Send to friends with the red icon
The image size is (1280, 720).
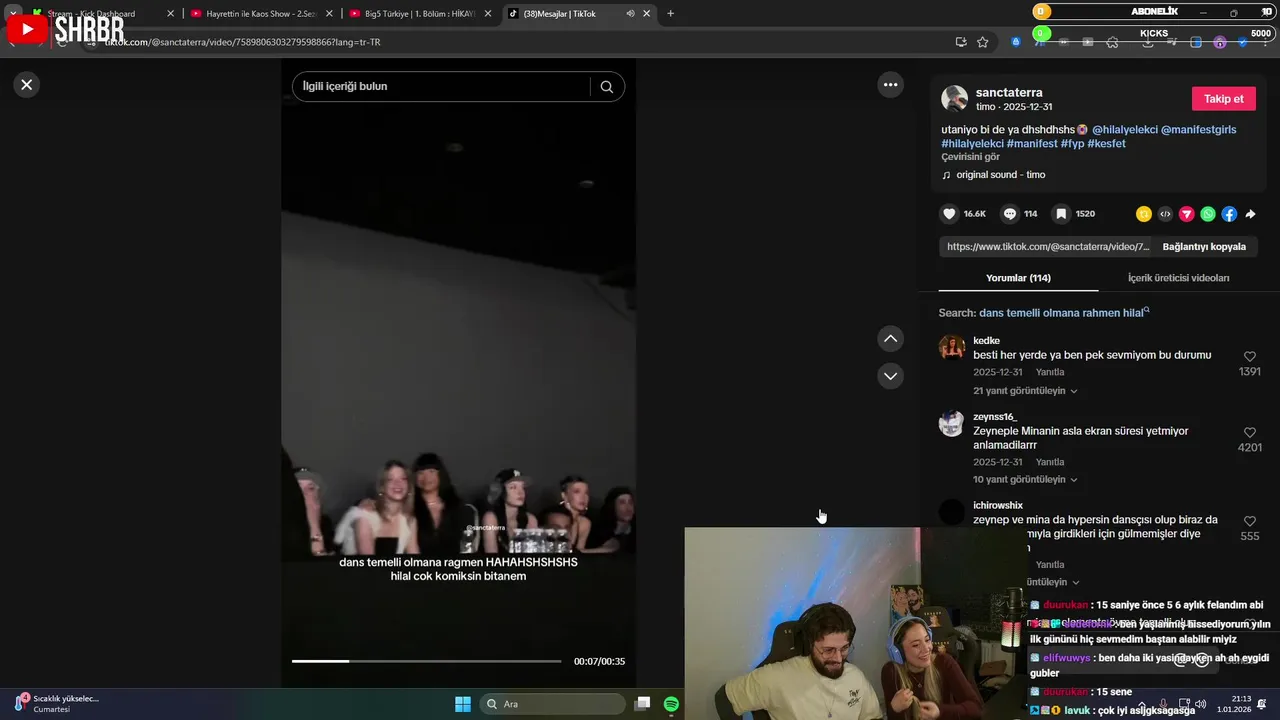pyautogui.click(x=1186, y=214)
